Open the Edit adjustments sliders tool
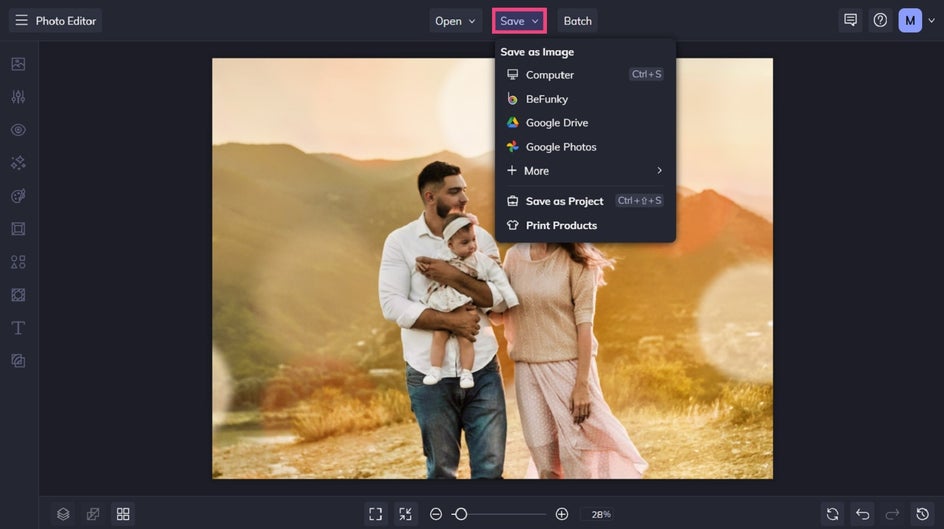 point(18,97)
